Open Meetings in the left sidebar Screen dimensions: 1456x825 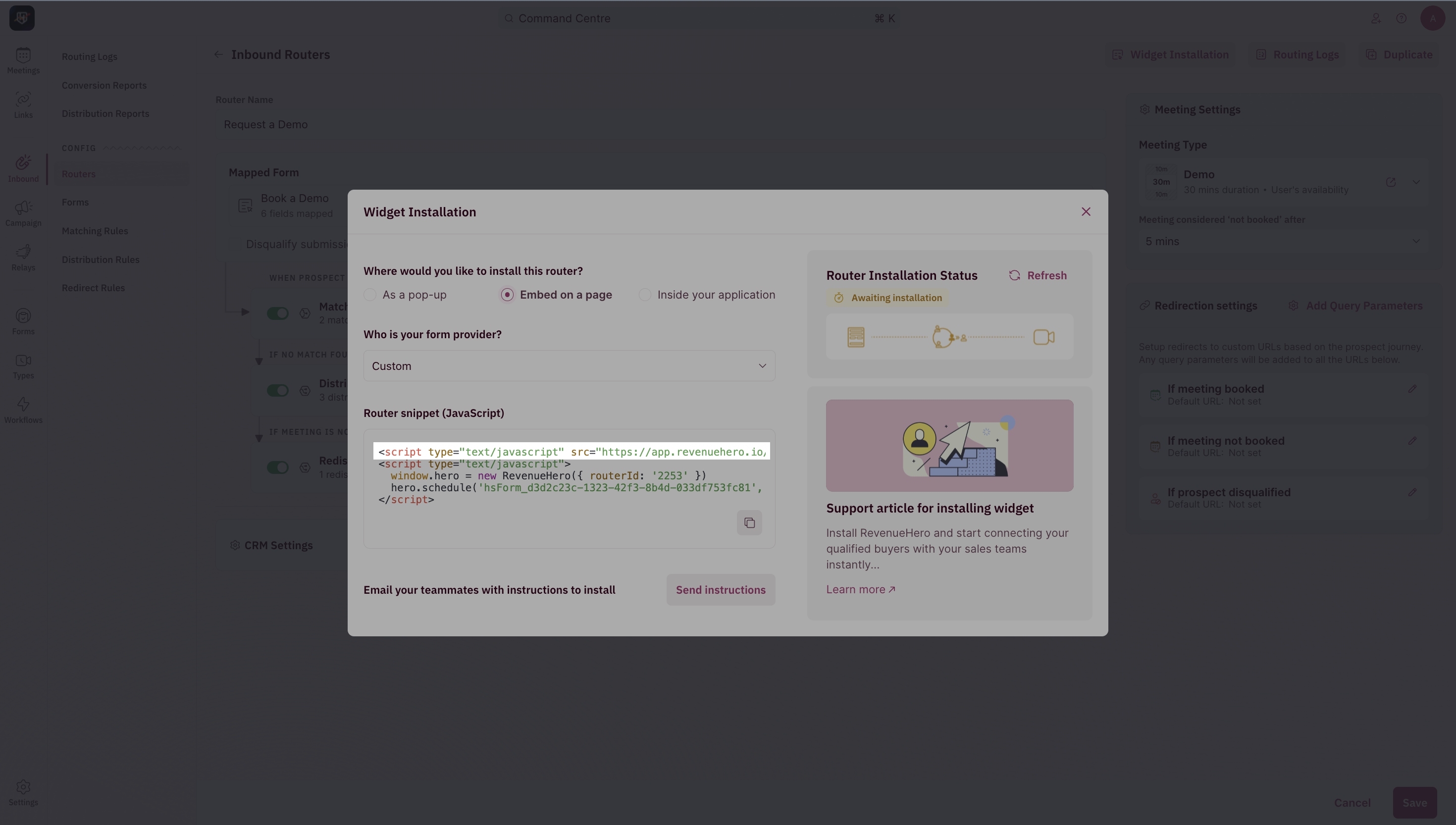(x=23, y=61)
